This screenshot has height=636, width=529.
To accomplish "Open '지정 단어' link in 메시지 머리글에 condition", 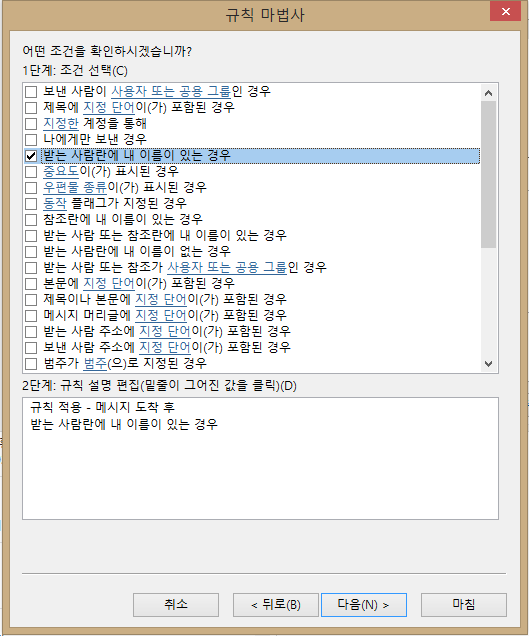I will click(x=161, y=315).
